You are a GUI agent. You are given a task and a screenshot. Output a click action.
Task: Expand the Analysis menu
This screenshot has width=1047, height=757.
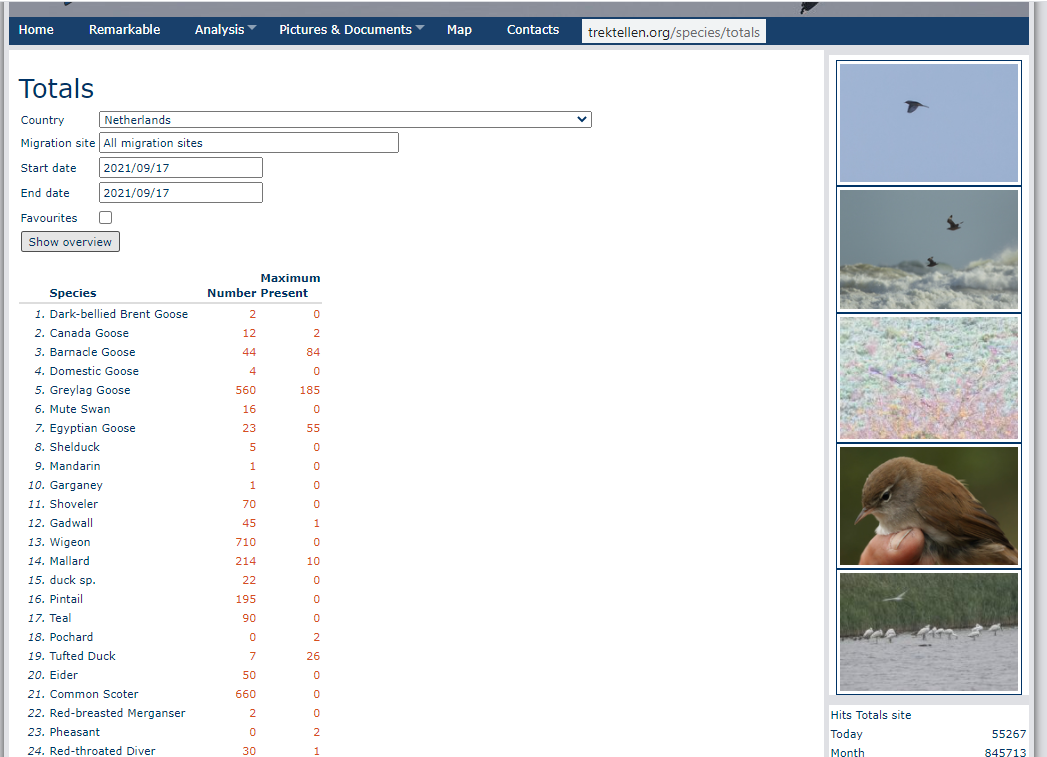click(218, 29)
